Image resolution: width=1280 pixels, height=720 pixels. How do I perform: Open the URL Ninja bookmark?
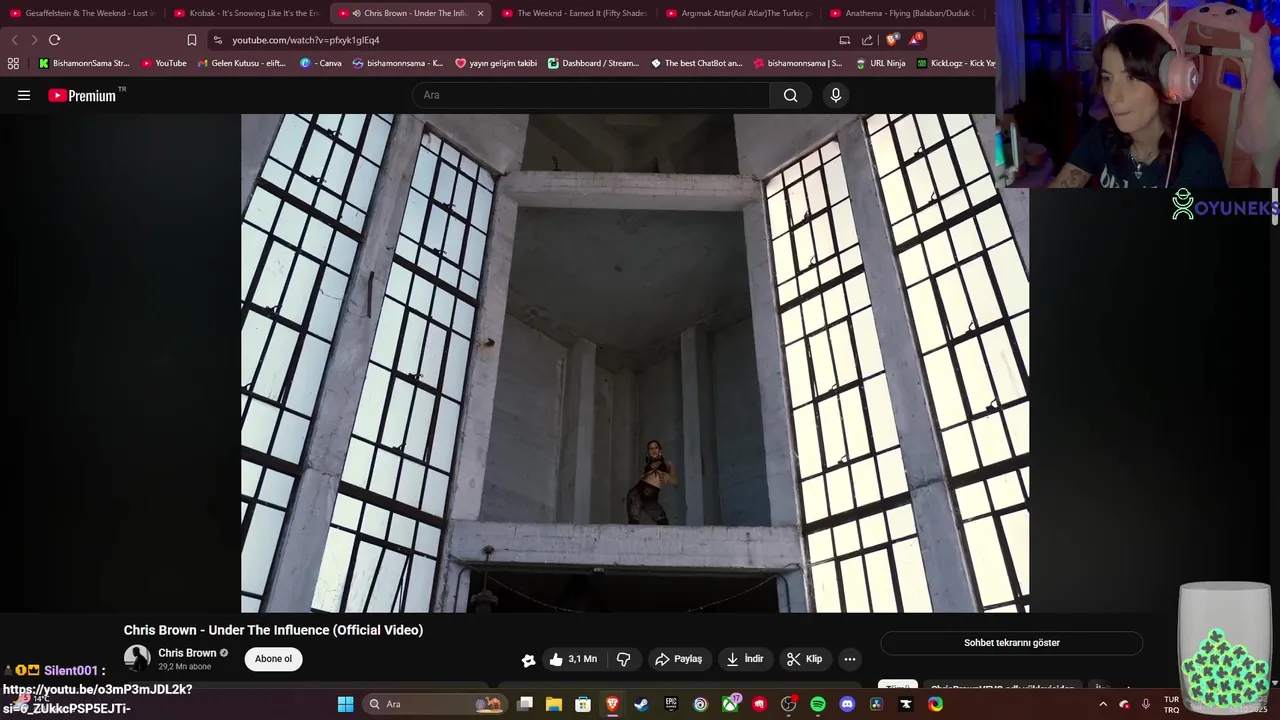(x=879, y=63)
